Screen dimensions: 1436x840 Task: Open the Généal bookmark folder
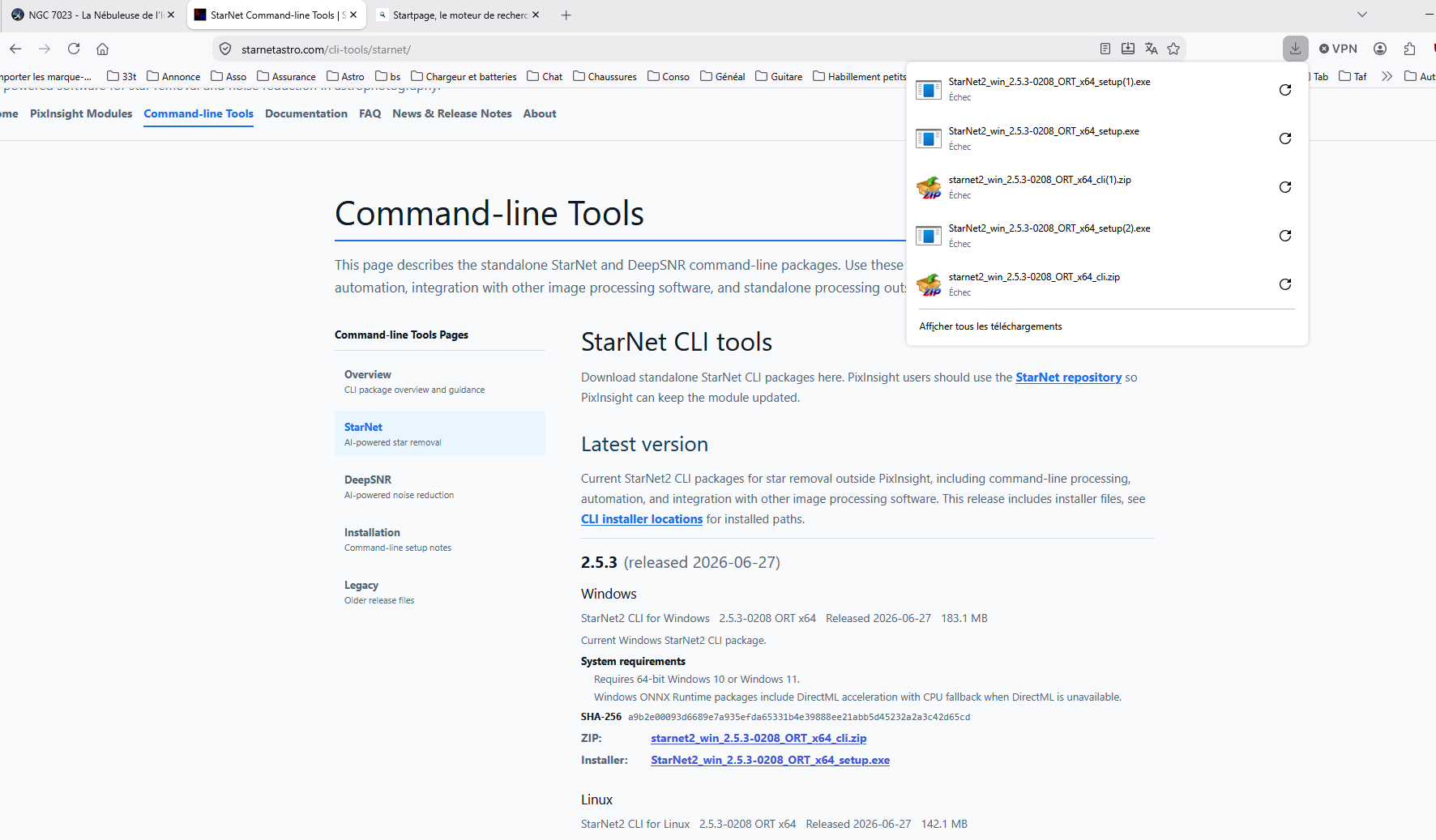tap(723, 76)
